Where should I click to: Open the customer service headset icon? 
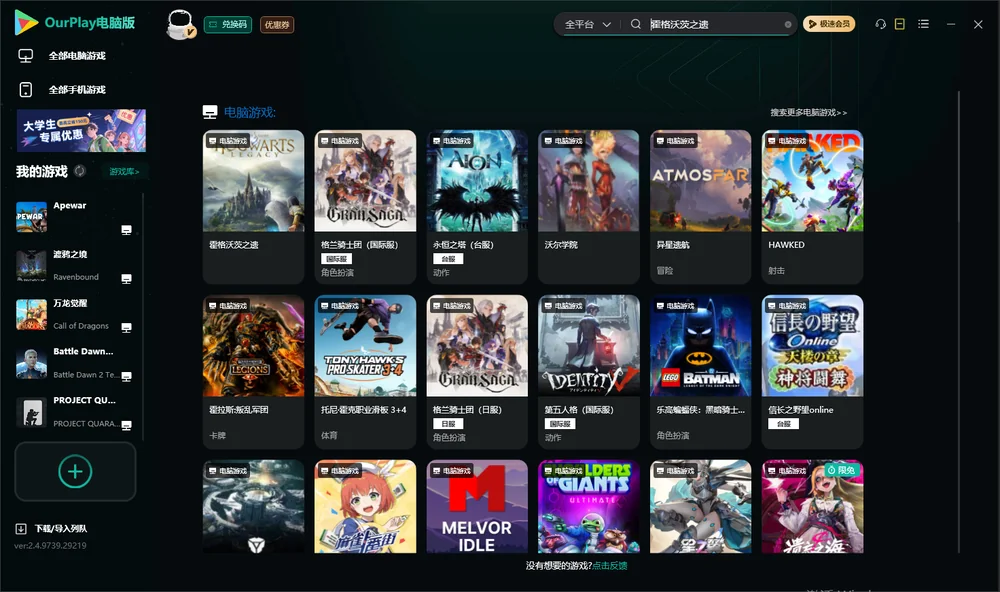[x=880, y=24]
